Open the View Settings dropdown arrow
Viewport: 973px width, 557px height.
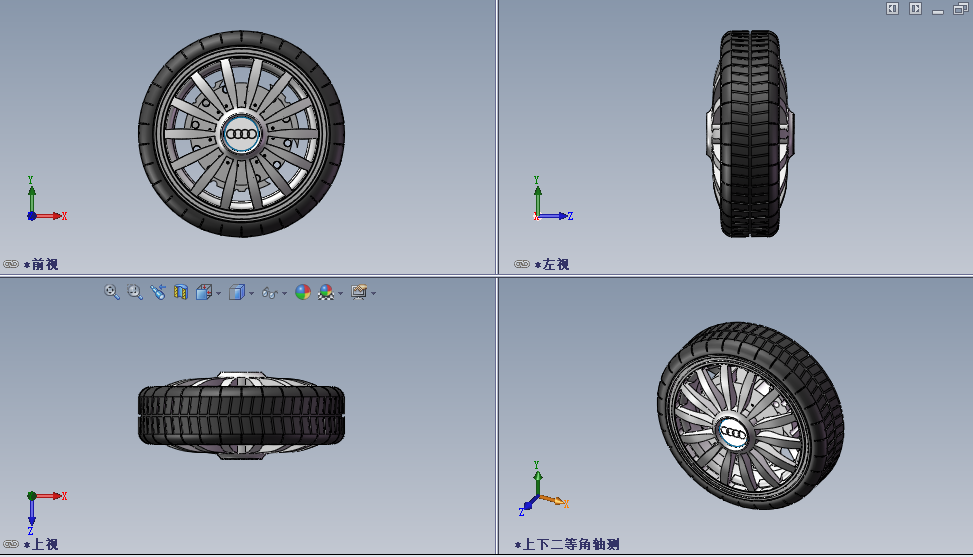coord(374,293)
